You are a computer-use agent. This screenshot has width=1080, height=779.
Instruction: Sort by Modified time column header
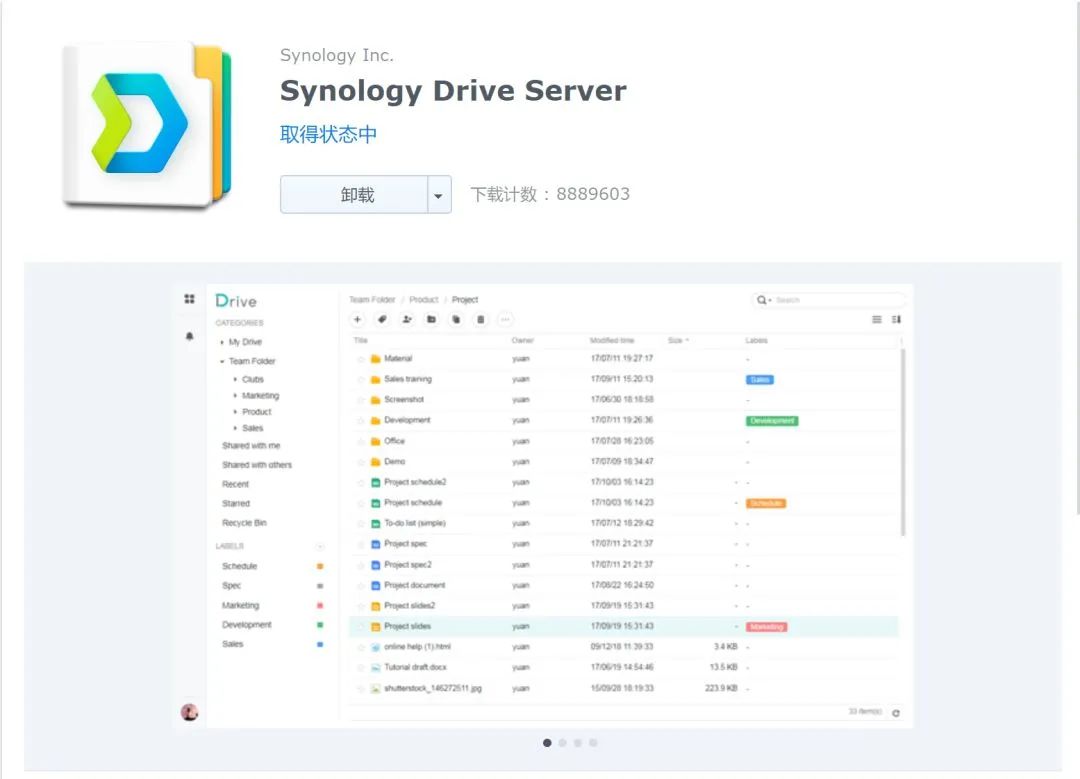pos(612,341)
